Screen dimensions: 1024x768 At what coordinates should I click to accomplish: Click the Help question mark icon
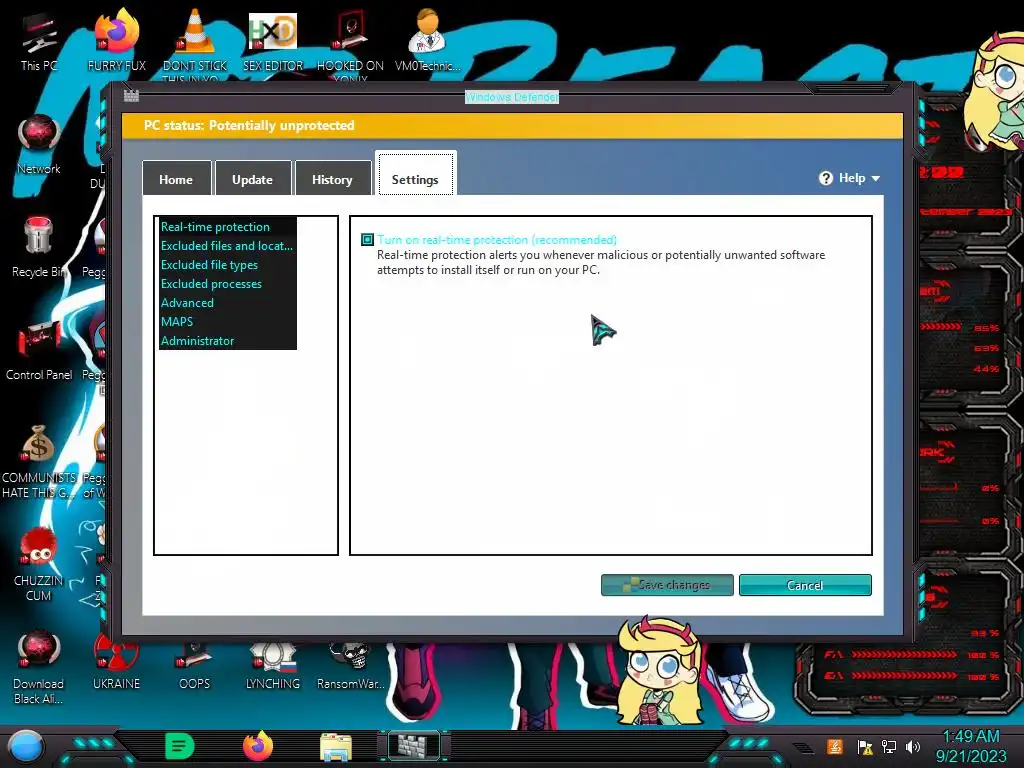(826, 178)
